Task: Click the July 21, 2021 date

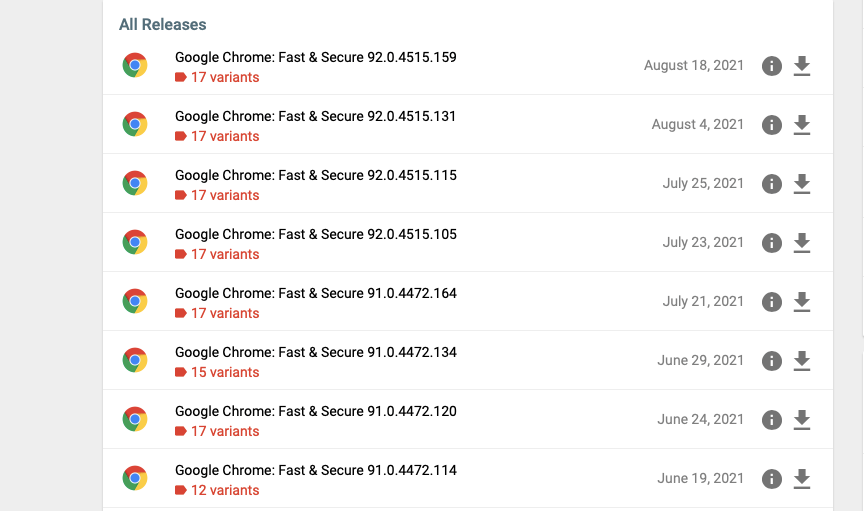Action: point(703,302)
